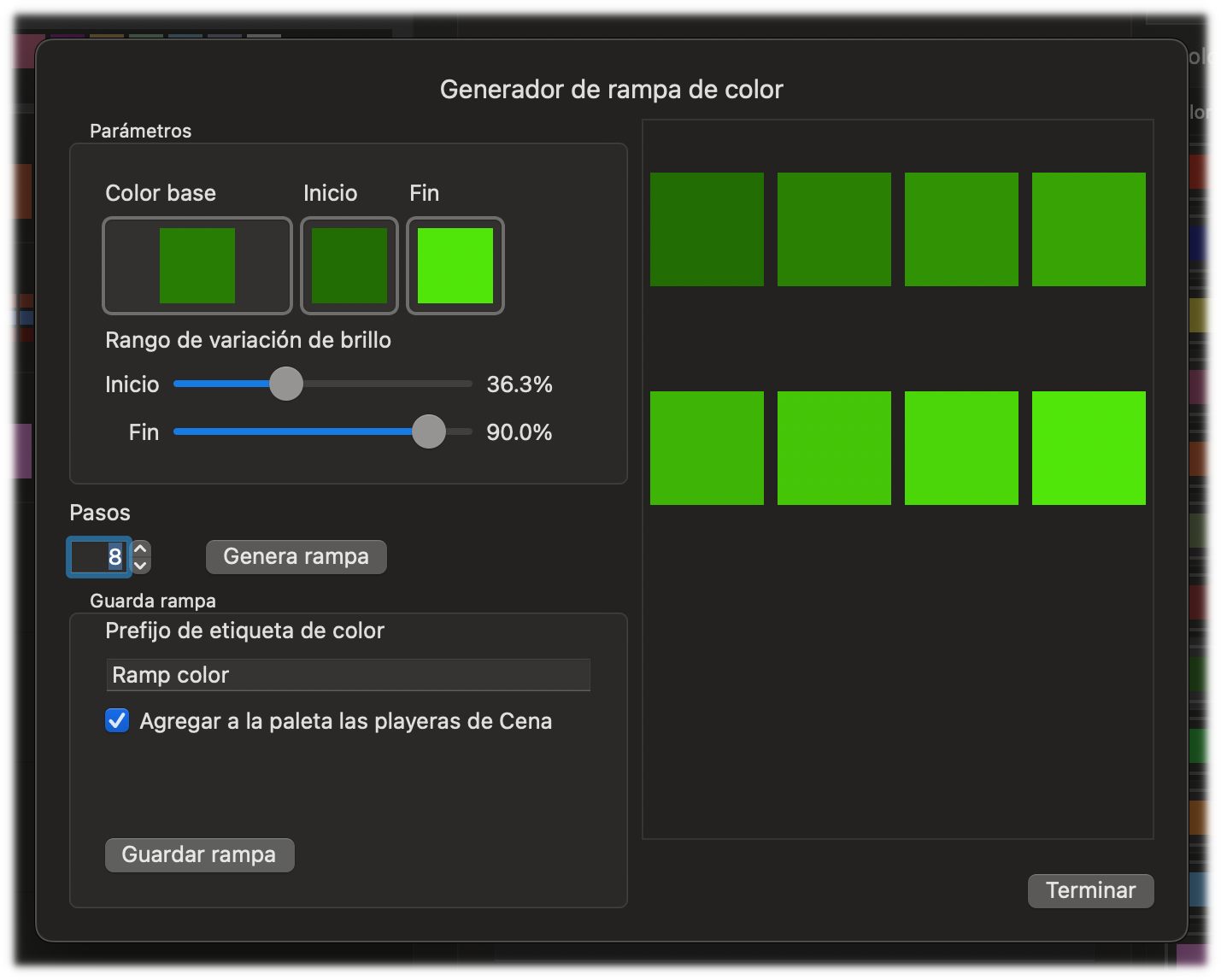This screenshot has width=1221, height=980.
Task: Click Terminar to close the dialog
Action: pos(1090,890)
